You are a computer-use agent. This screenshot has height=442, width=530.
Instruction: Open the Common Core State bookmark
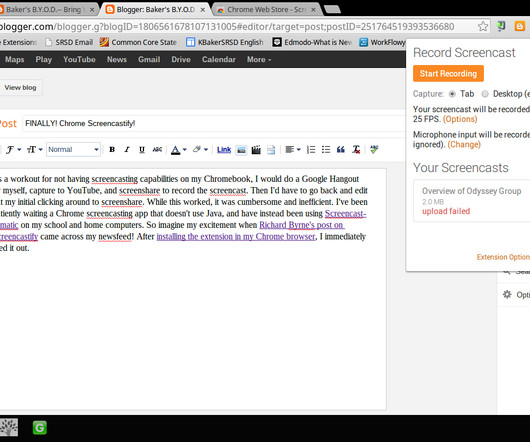click(138, 42)
